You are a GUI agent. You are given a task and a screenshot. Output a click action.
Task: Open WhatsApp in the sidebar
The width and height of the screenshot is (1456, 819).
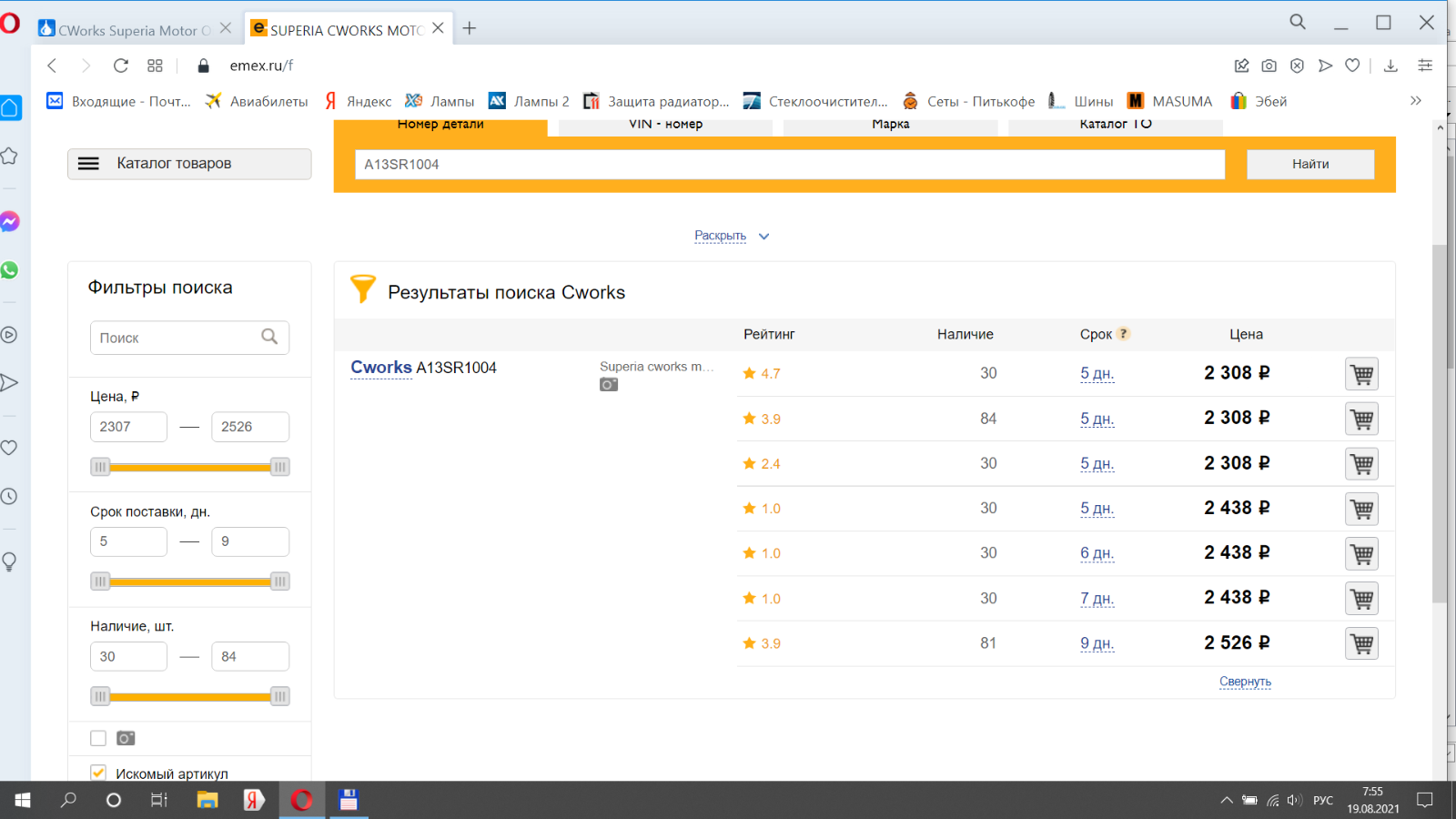[x=10, y=270]
